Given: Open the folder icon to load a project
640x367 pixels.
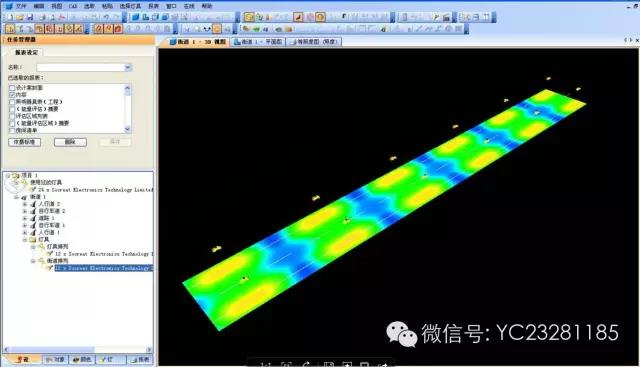Looking at the screenshot, I should (x=20, y=17).
